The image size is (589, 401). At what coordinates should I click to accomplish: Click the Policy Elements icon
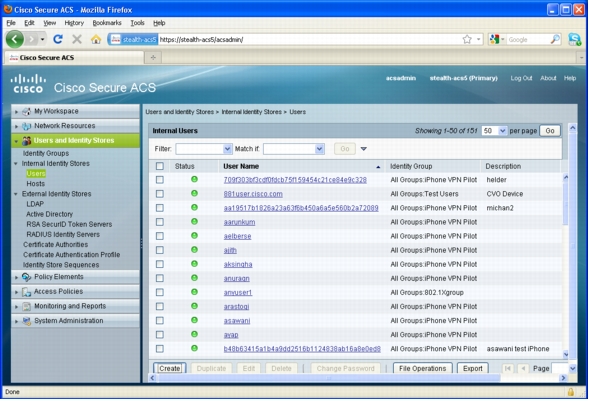pyautogui.click(x=26, y=277)
